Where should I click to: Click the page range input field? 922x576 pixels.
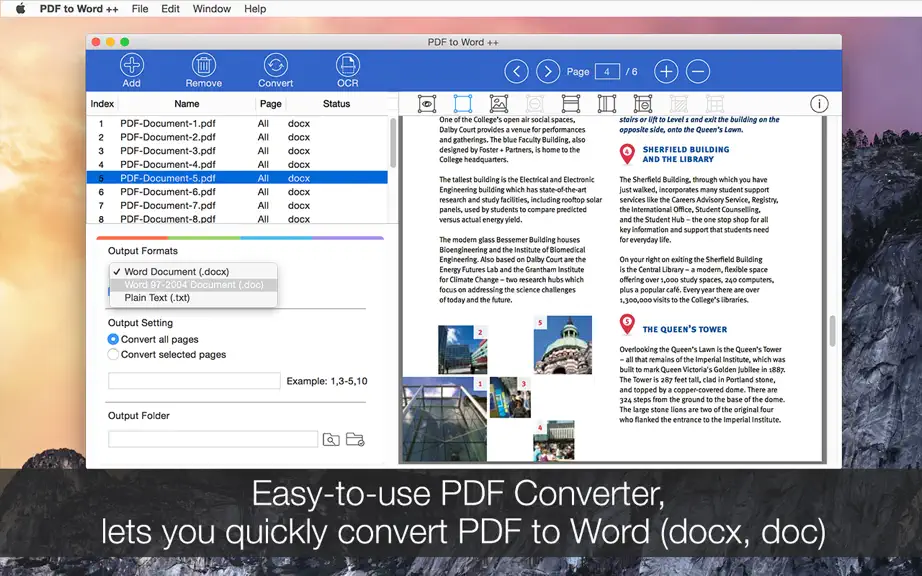[194, 381]
